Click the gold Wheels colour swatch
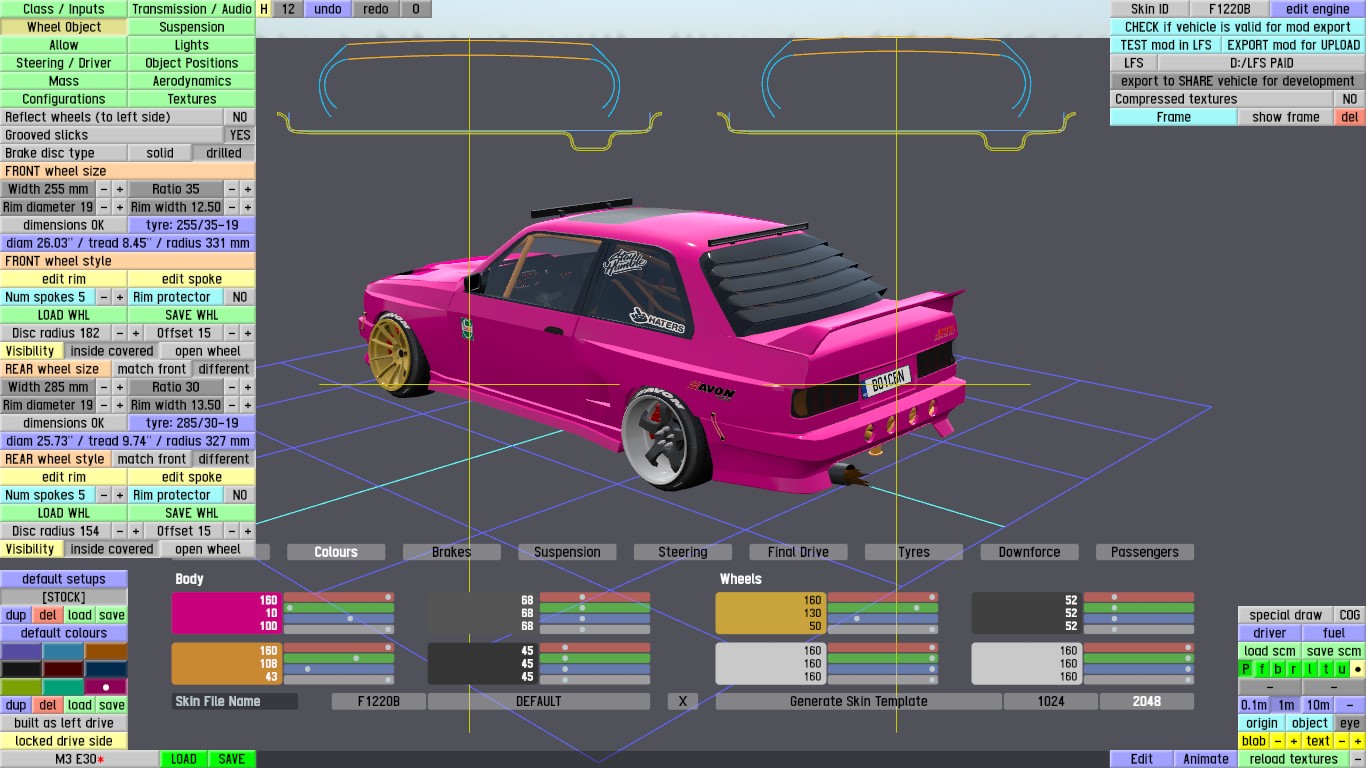 770,613
